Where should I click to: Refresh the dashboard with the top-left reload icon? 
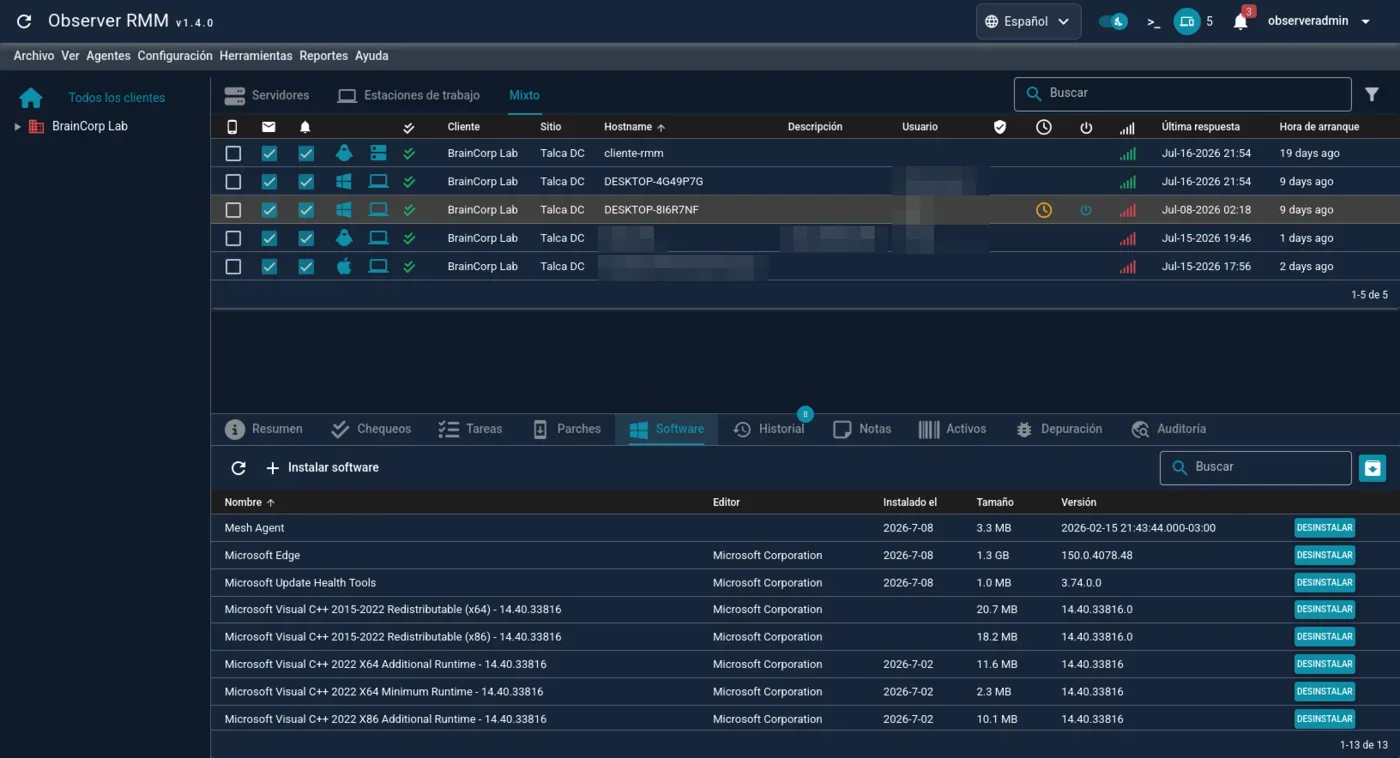pyautogui.click(x=25, y=21)
